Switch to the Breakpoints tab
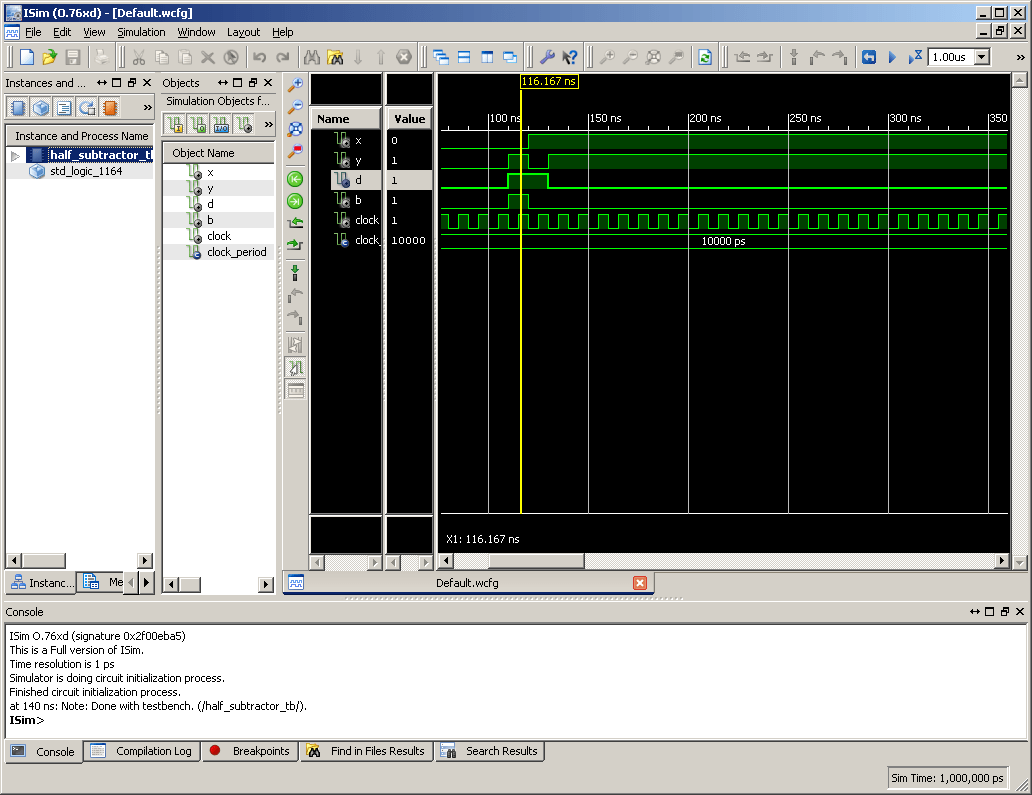The image size is (1032, 795). (x=250, y=751)
